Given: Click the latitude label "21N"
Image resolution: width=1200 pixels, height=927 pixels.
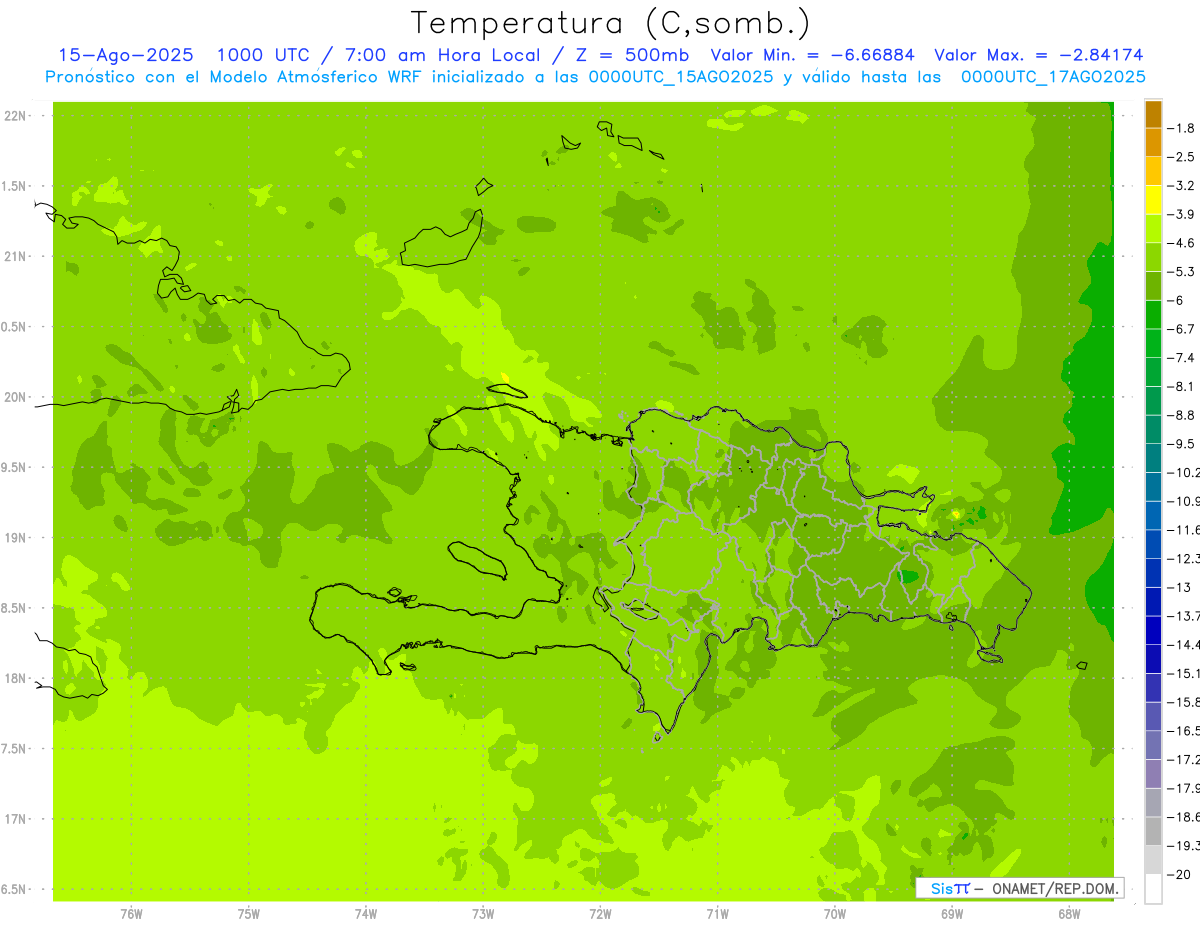Looking at the screenshot, I should [16, 256].
